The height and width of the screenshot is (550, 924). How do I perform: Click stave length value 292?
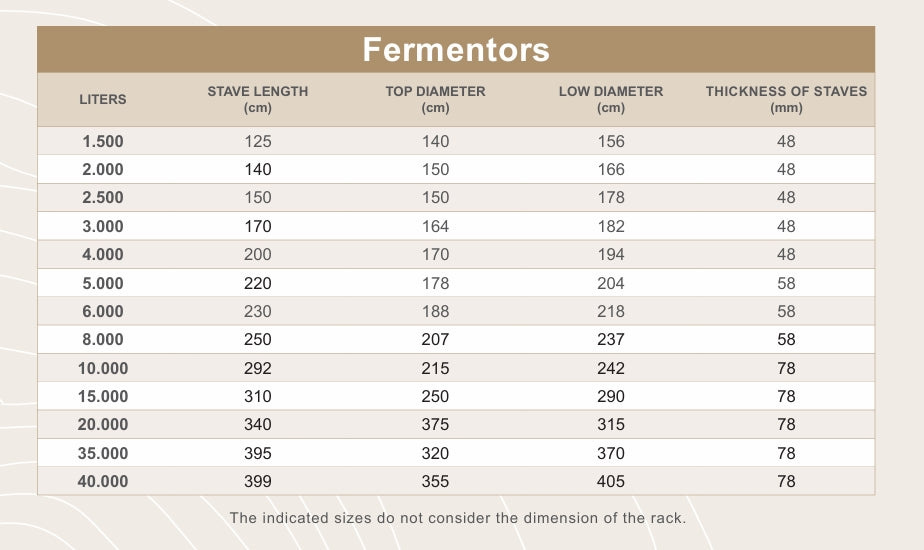[258, 368]
